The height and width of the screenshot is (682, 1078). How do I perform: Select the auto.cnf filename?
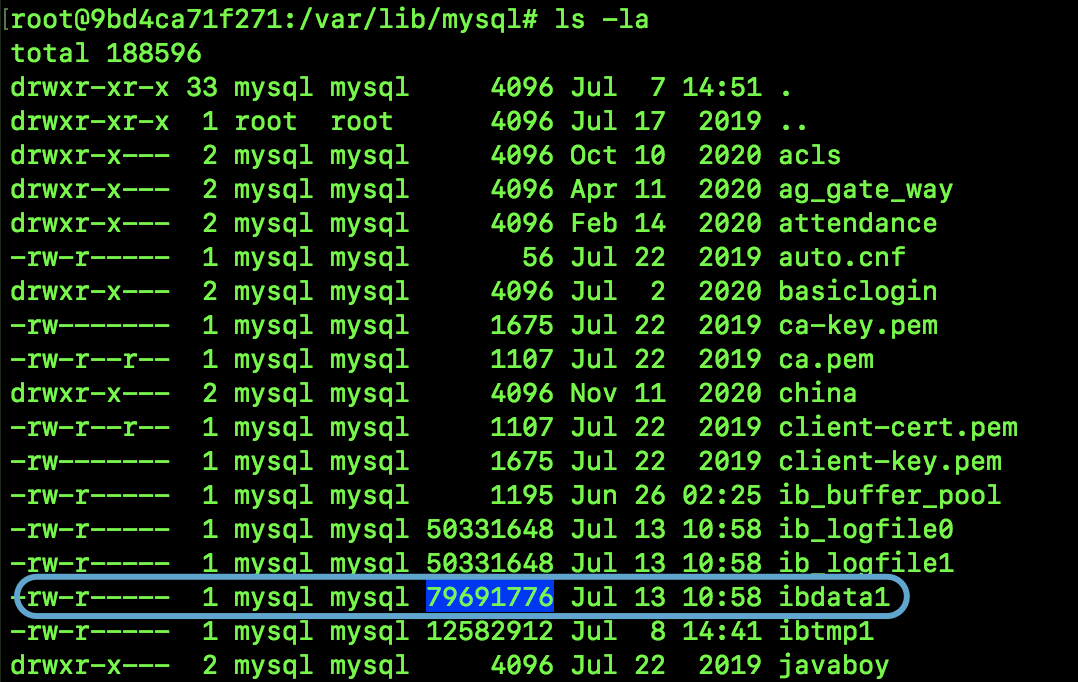tap(842, 257)
